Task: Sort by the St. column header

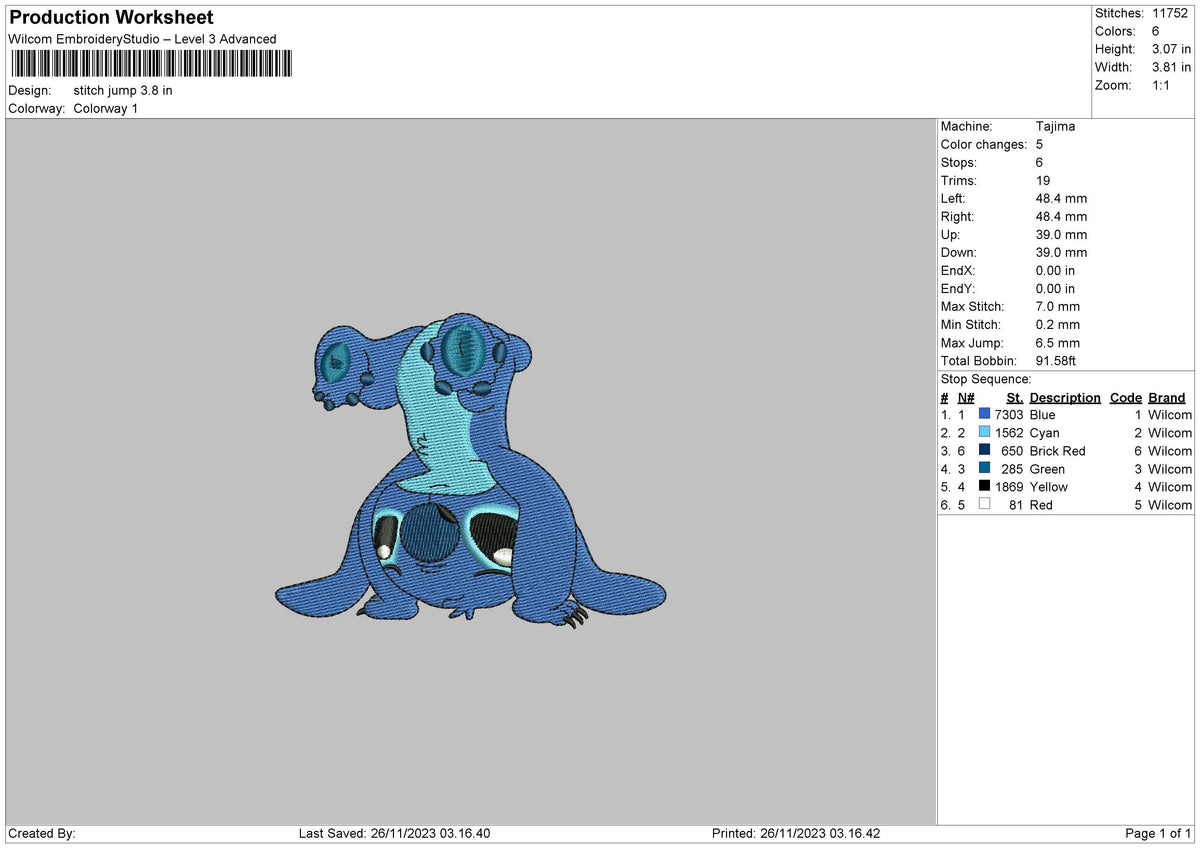Action: coord(1014,397)
